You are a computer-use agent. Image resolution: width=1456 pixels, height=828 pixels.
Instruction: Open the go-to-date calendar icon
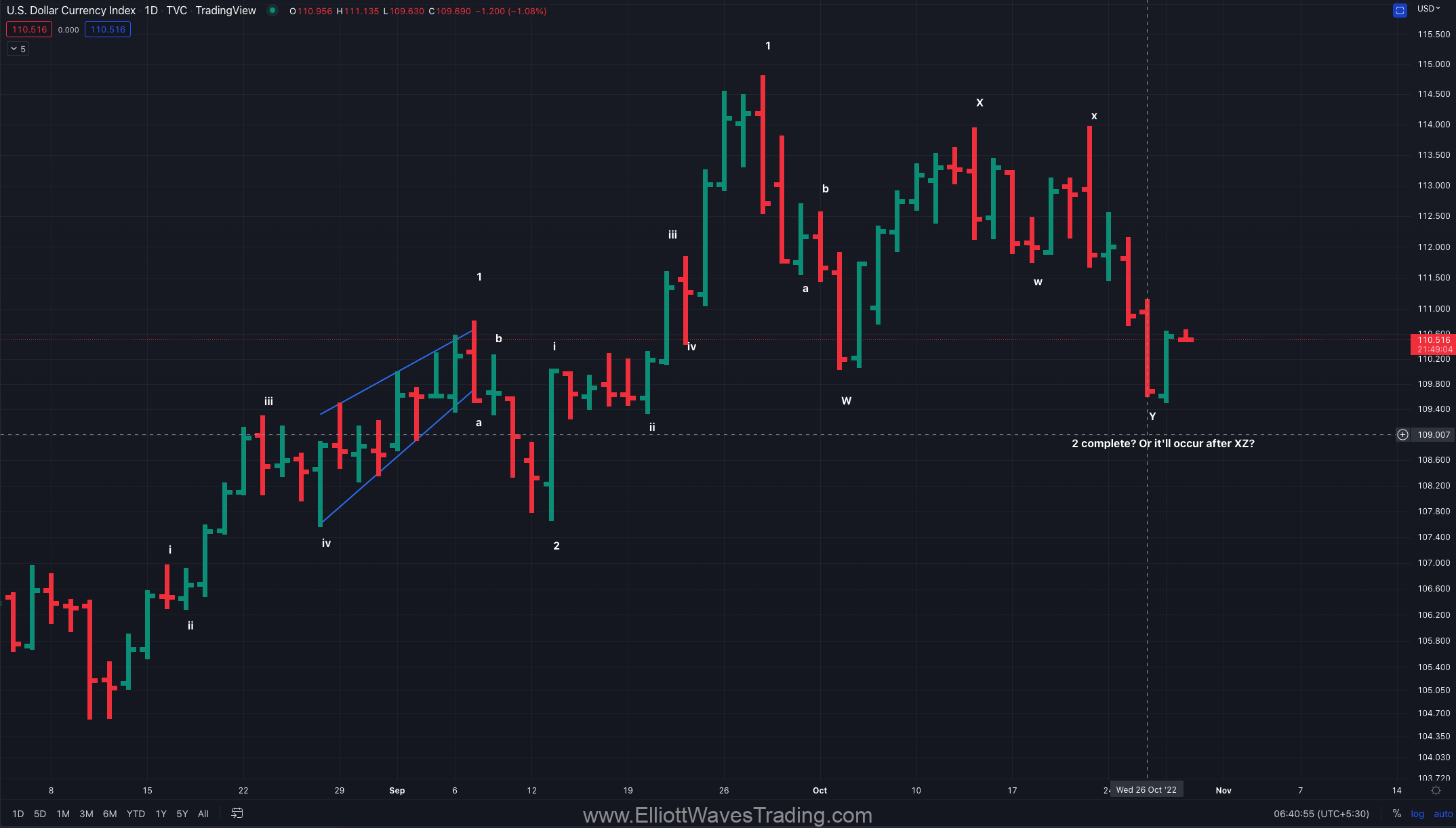click(x=237, y=813)
